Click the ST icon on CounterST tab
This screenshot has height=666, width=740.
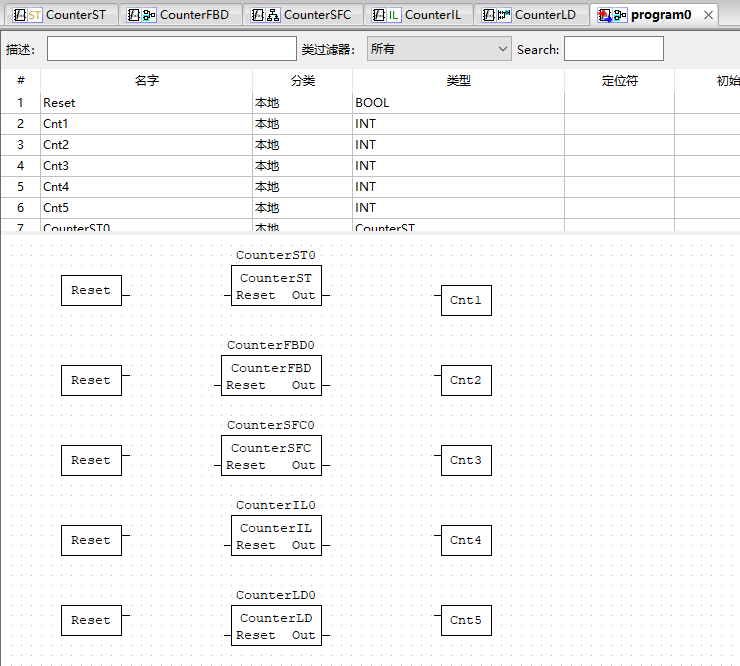point(27,15)
